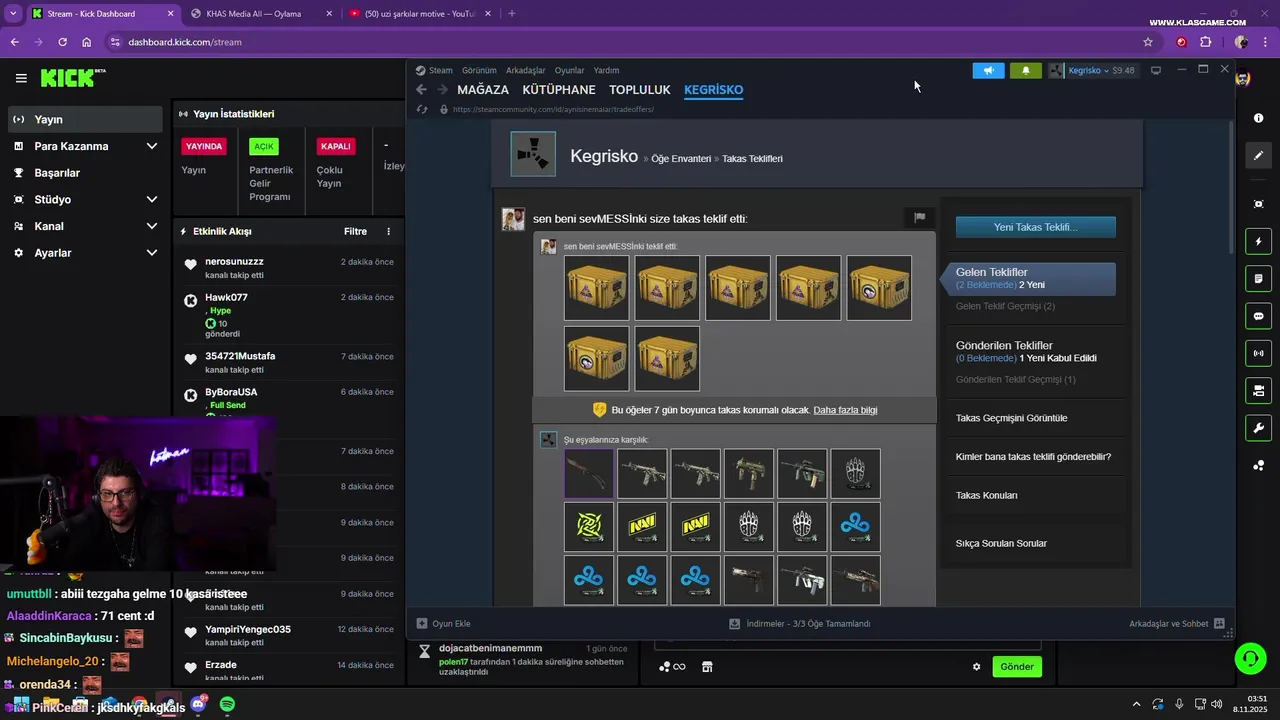Click the shop icon below chat box

[x=707, y=667]
